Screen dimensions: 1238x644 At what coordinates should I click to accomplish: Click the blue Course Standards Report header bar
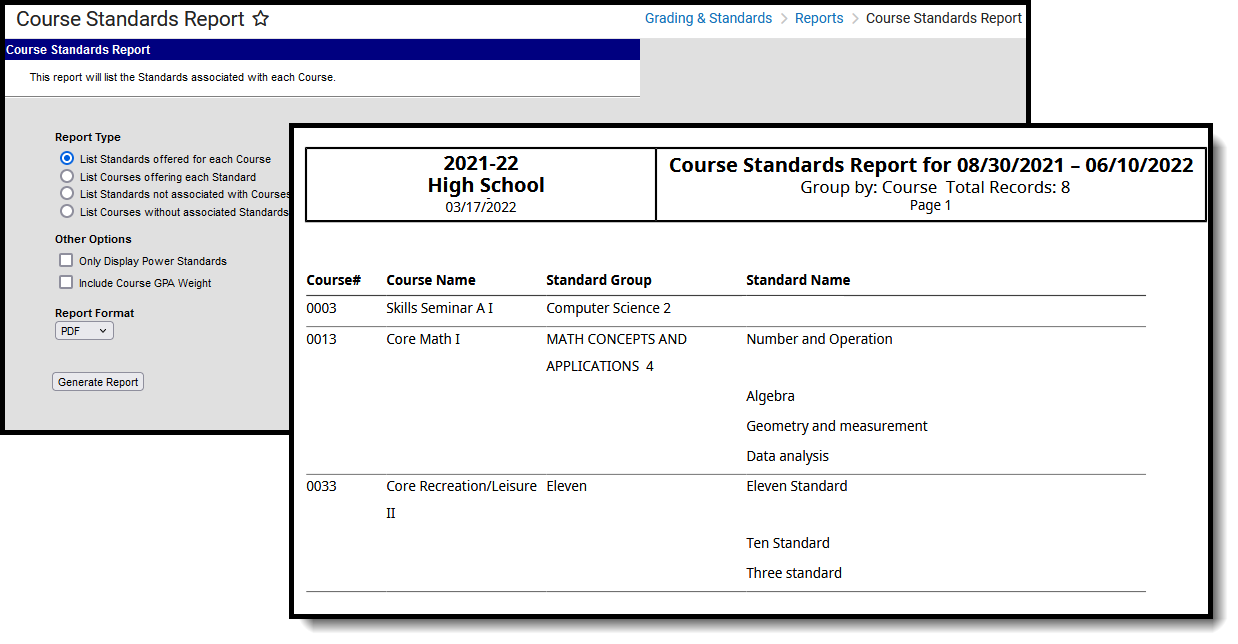pos(322,49)
